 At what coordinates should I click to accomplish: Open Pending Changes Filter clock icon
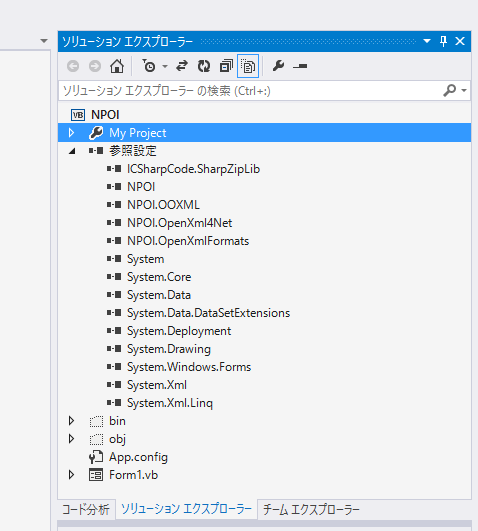pos(148,66)
